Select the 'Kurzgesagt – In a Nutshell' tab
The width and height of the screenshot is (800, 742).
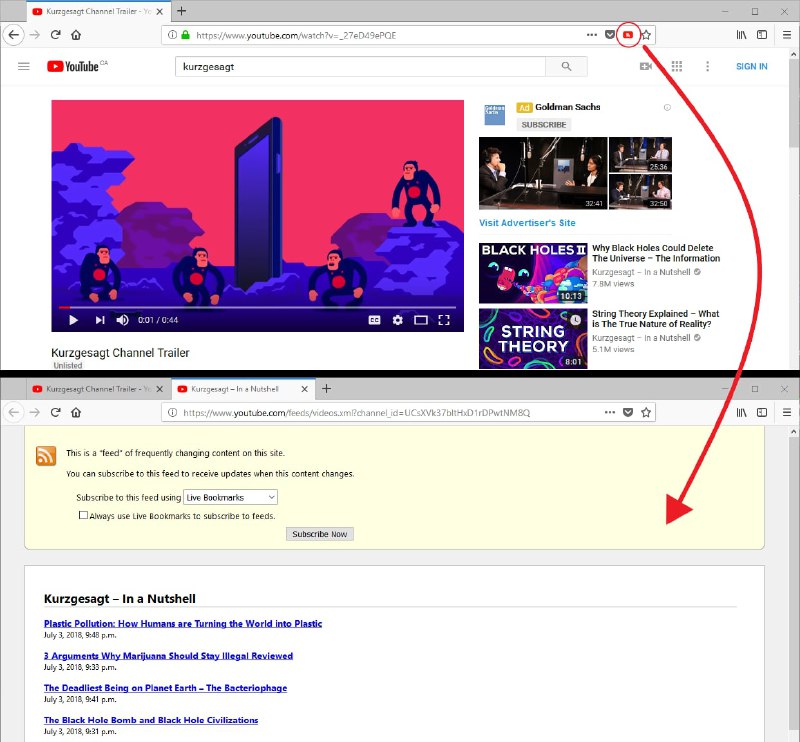click(240, 389)
